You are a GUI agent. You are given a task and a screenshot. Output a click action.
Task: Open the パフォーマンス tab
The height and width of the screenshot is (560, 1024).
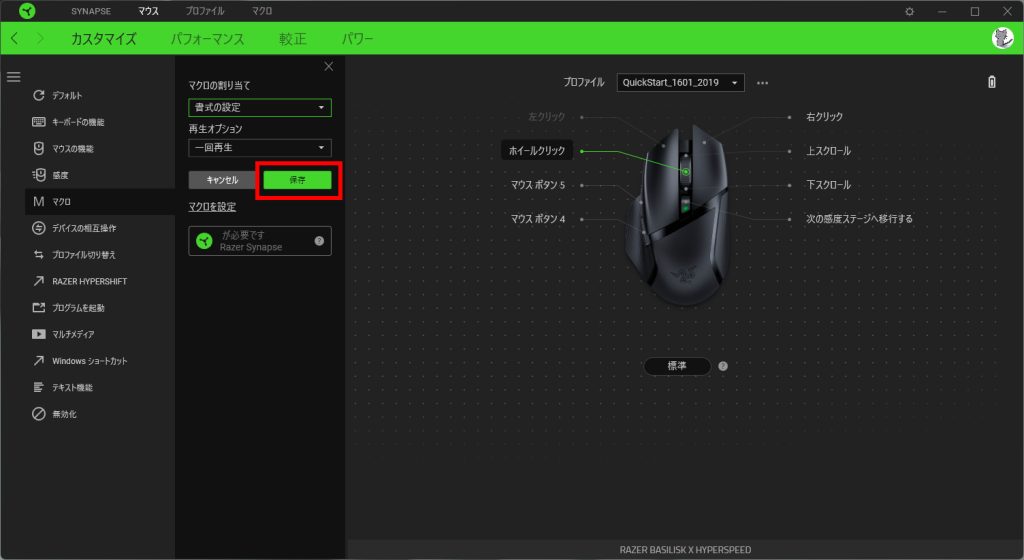pyautogui.click(x=208, y=39)
